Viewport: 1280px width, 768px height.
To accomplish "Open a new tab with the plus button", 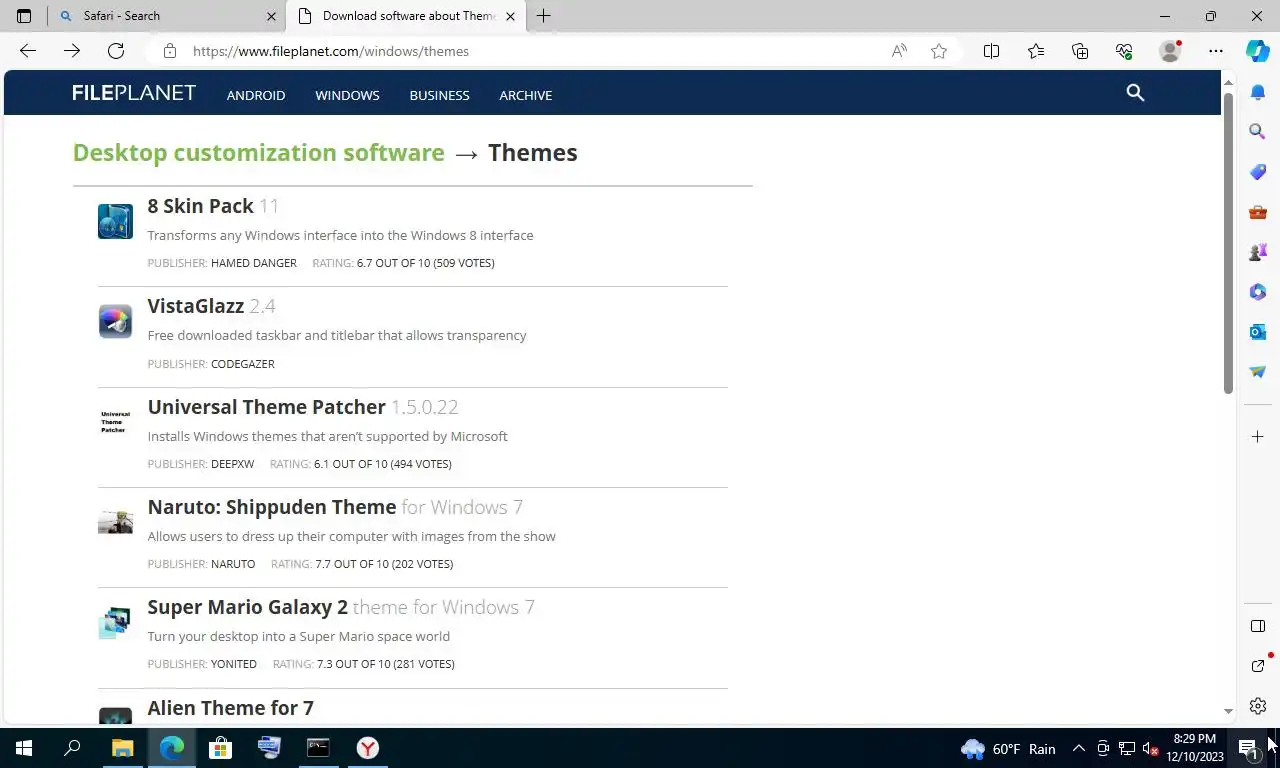I will pos(543,16).
